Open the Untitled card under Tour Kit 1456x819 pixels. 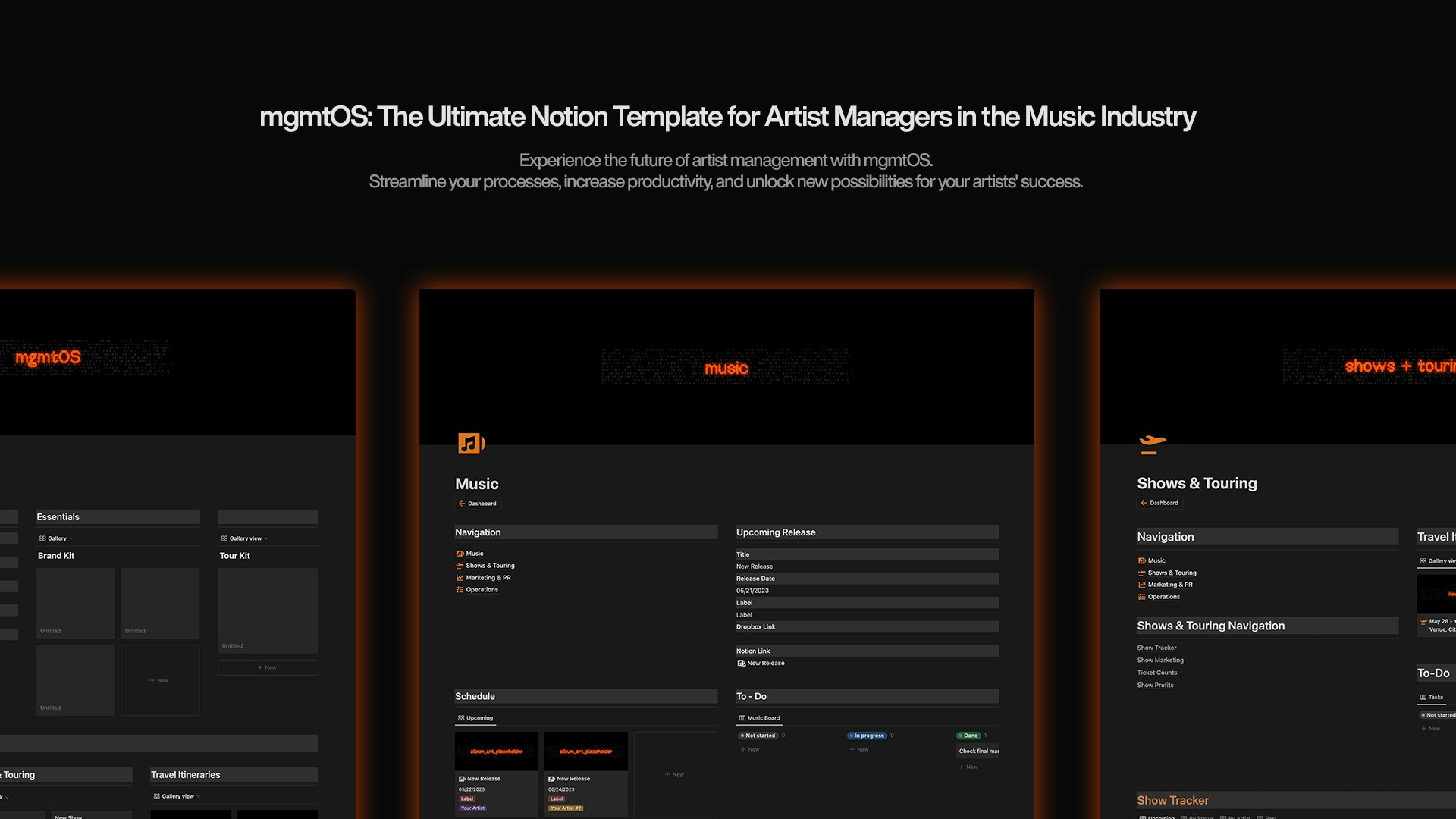point(268,610)
